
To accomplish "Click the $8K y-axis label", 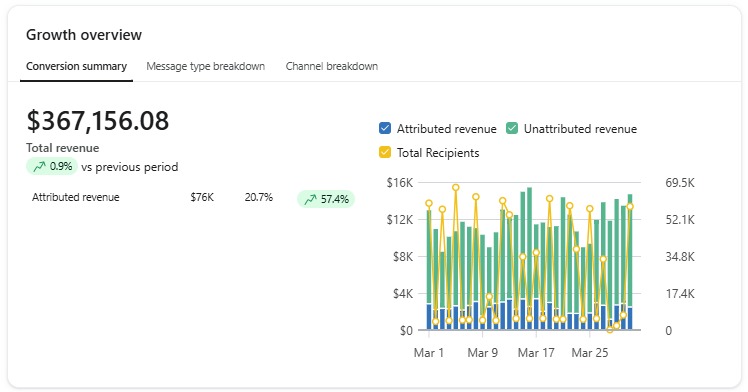I will pos(403,257).
